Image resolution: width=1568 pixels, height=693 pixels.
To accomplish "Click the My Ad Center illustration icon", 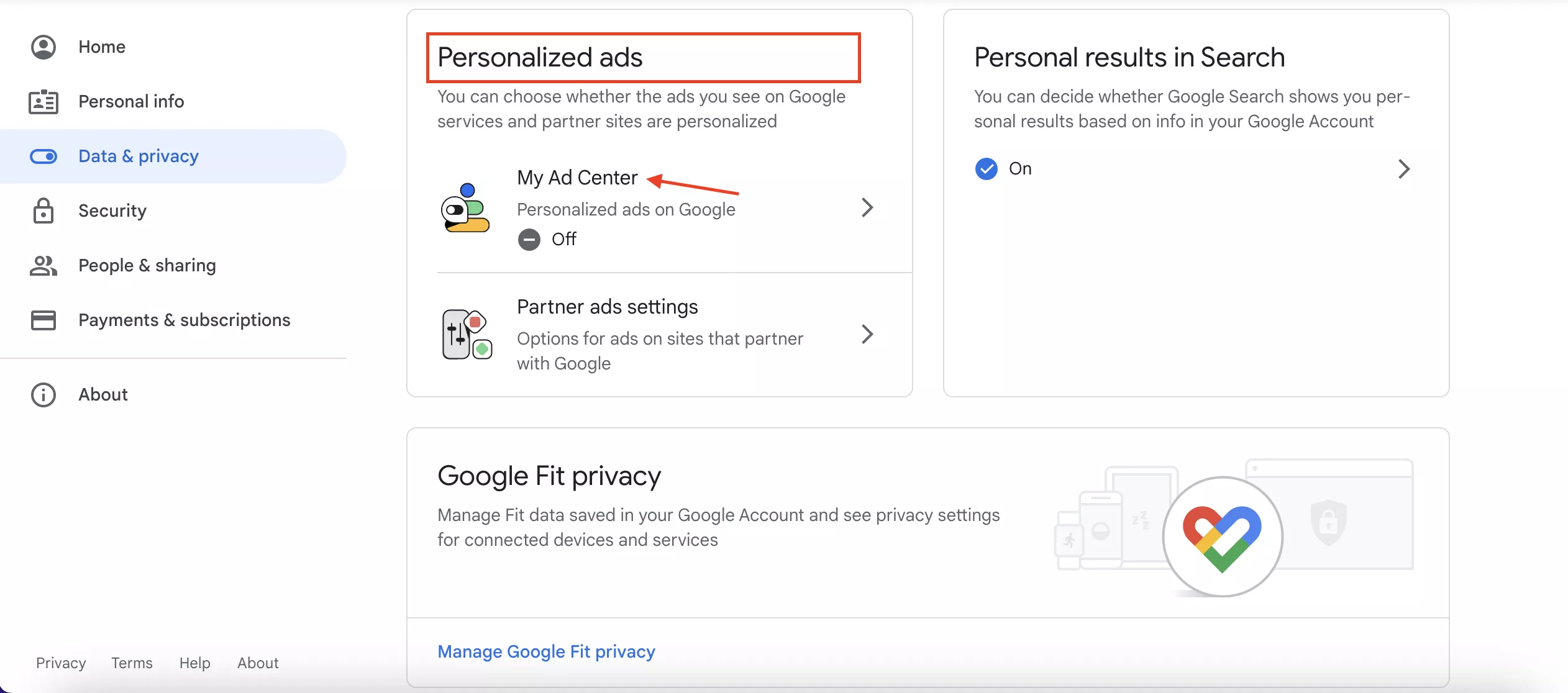I will (x=465, y=208).
